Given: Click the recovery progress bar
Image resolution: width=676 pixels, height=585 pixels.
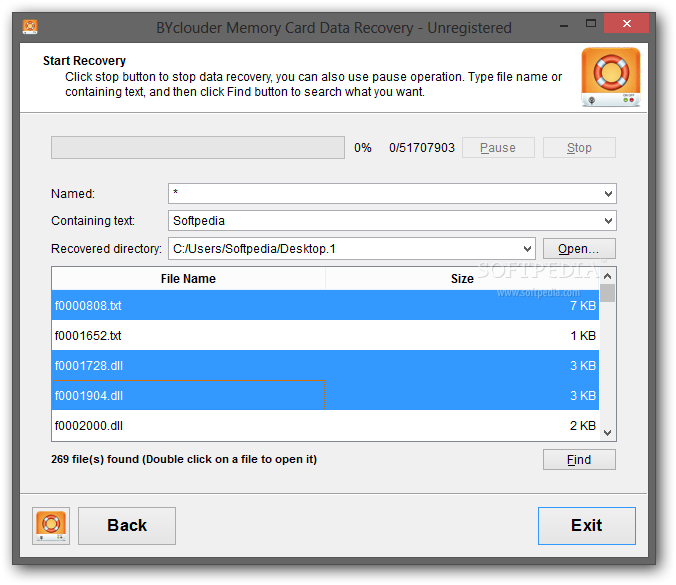Looking at the screenshot, I should pos(198,147).
